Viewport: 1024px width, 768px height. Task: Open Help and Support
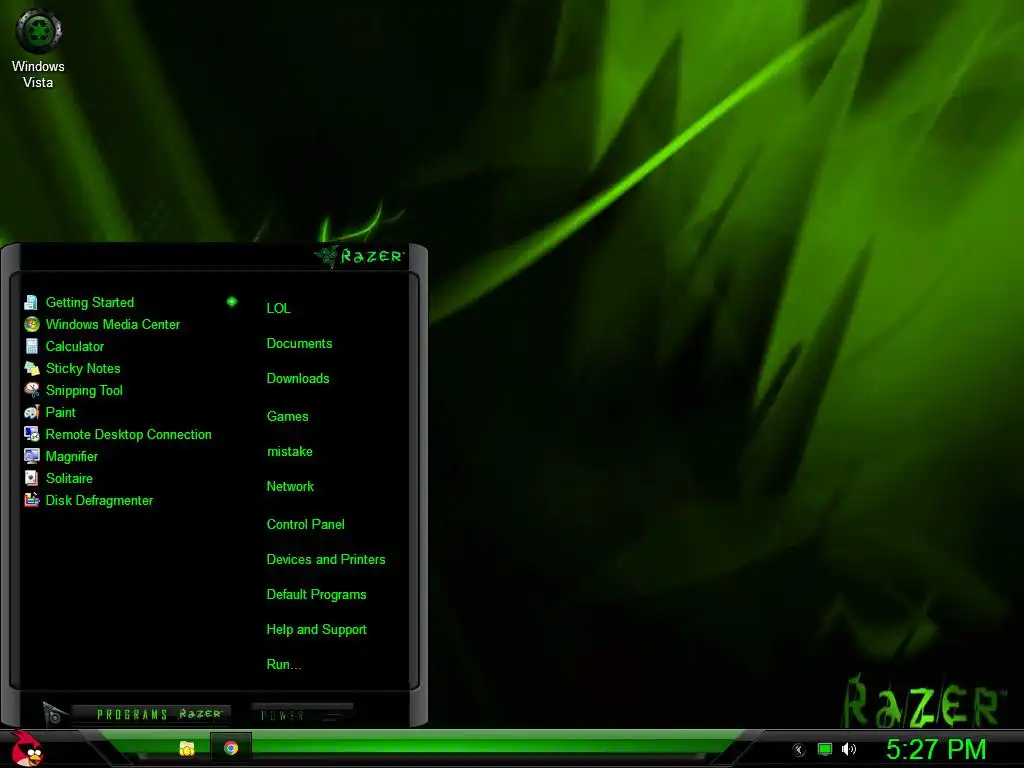coord(316,630)
